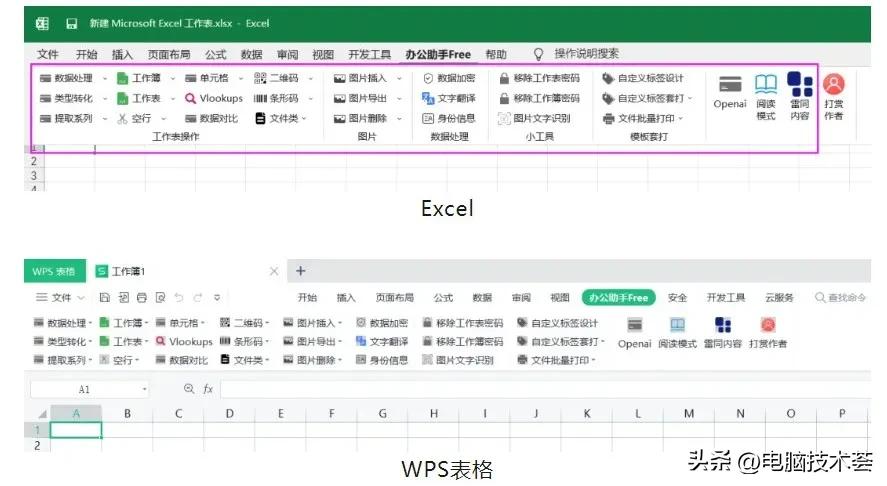Add a new WPS document tab
This screenshot has height=486, width=887.
pos(300,271)
